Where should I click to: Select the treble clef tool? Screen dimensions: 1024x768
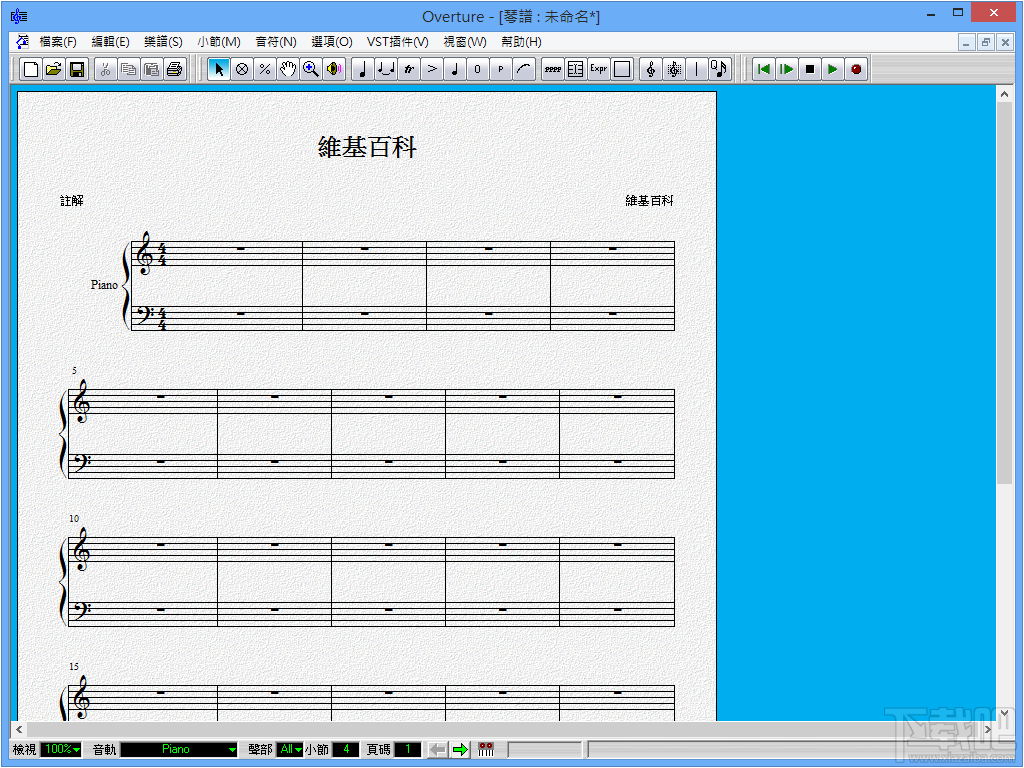651,69
